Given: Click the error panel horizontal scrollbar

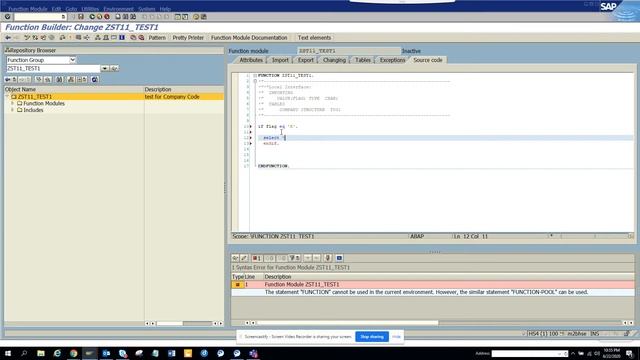Looking at the screenshot, I should (347, 322).
